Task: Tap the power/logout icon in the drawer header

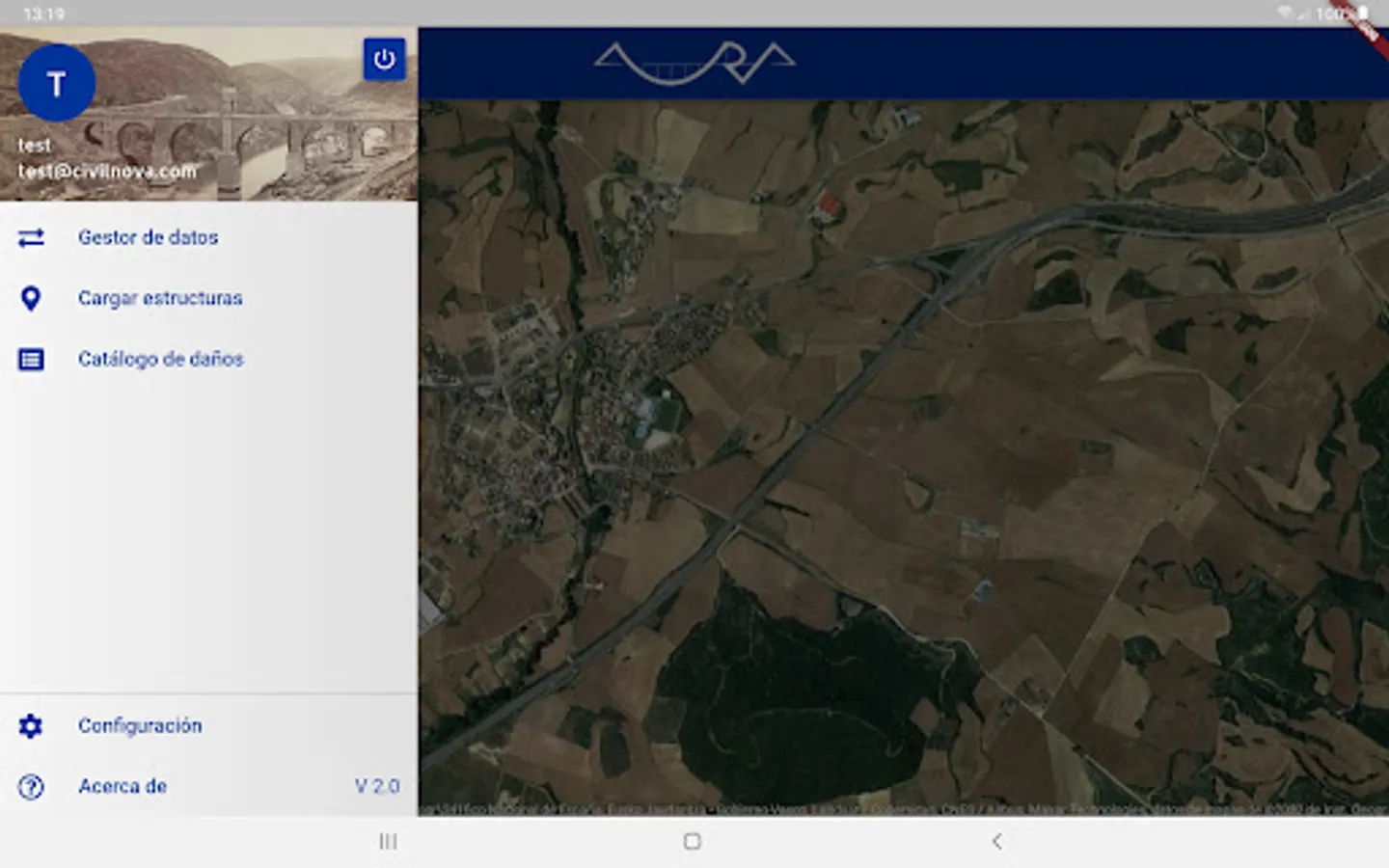Action: coord(385,59)
